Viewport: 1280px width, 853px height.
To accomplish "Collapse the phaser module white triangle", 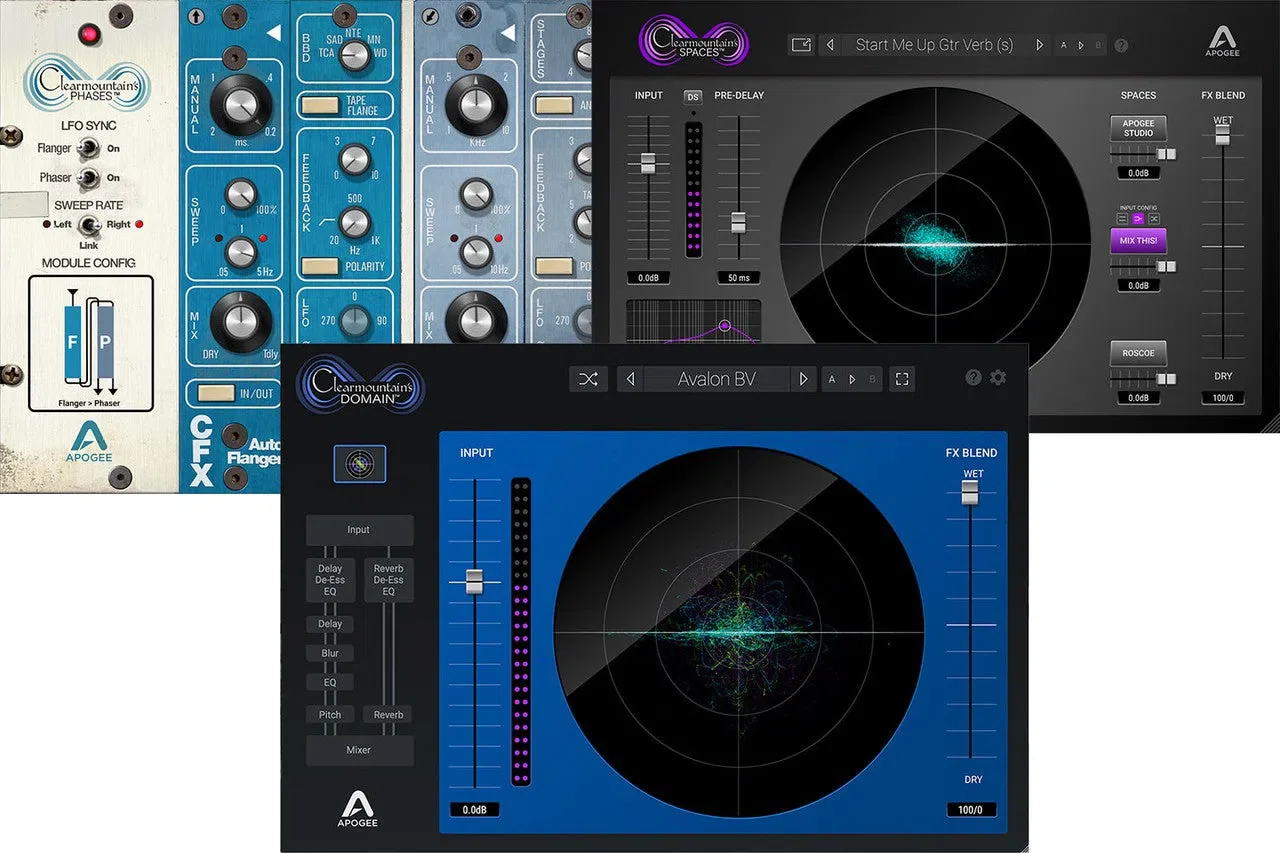I will click(508, 34).
